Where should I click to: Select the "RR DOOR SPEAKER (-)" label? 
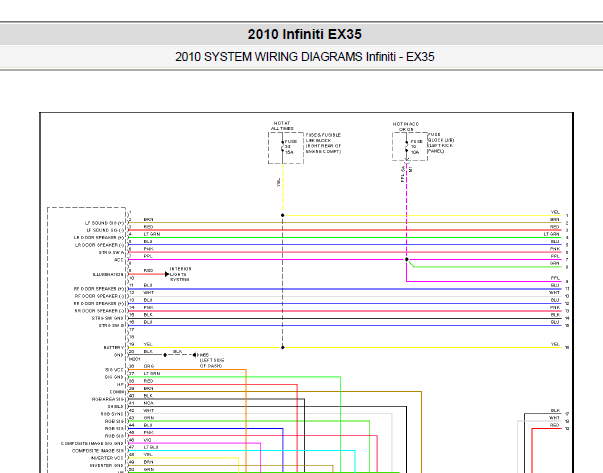click(99, 311)
